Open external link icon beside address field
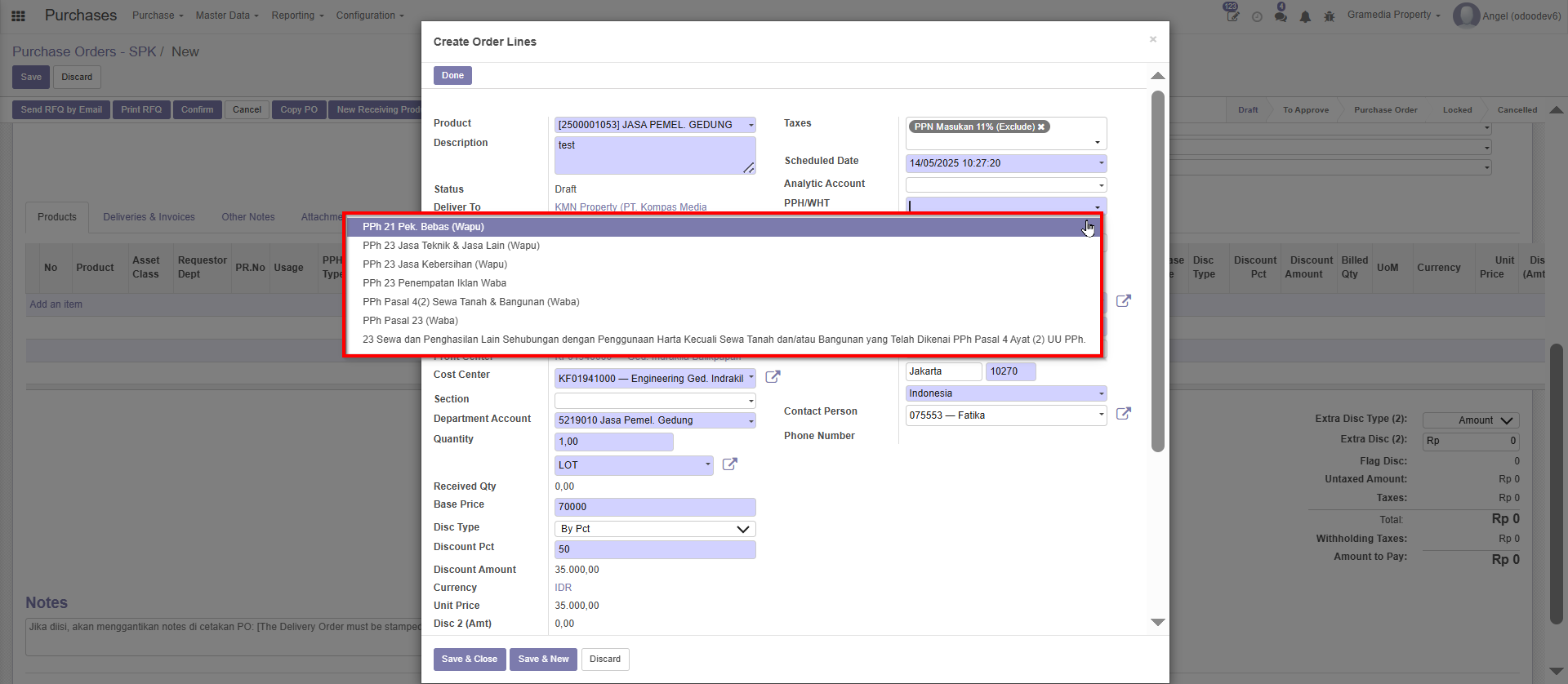Image resolution: width=1568 pixels, height=684 pixels. coord(1124,300)
